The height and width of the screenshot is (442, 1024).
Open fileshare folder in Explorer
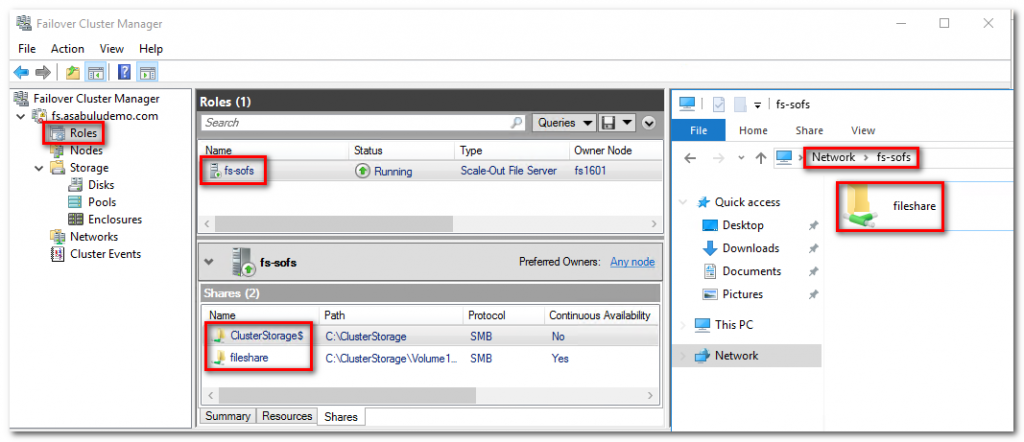tap(891, 206)
